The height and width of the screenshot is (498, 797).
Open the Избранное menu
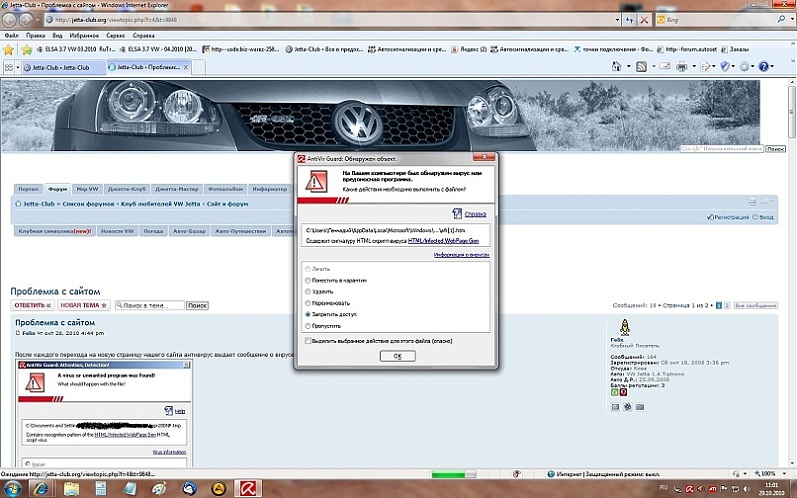[x=84, y=36]
